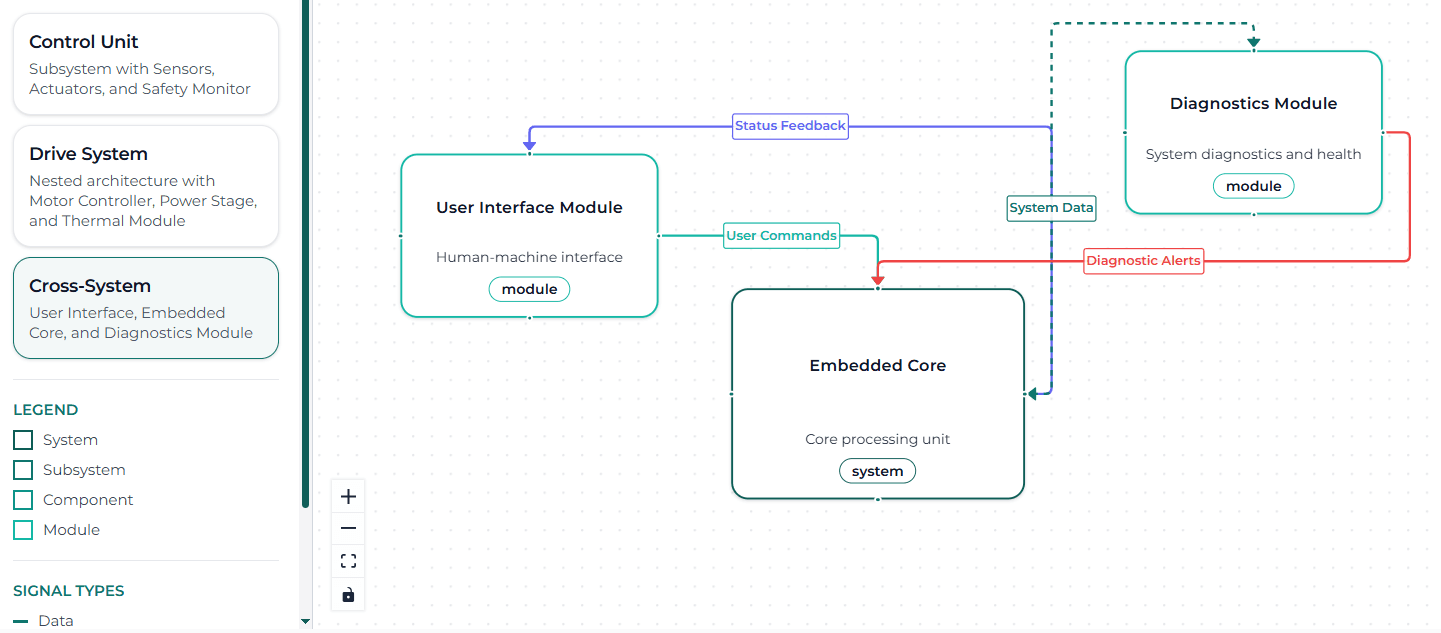Click the System legend square
Viewport: 1441px width, 633px height.
tap(23, 440)
